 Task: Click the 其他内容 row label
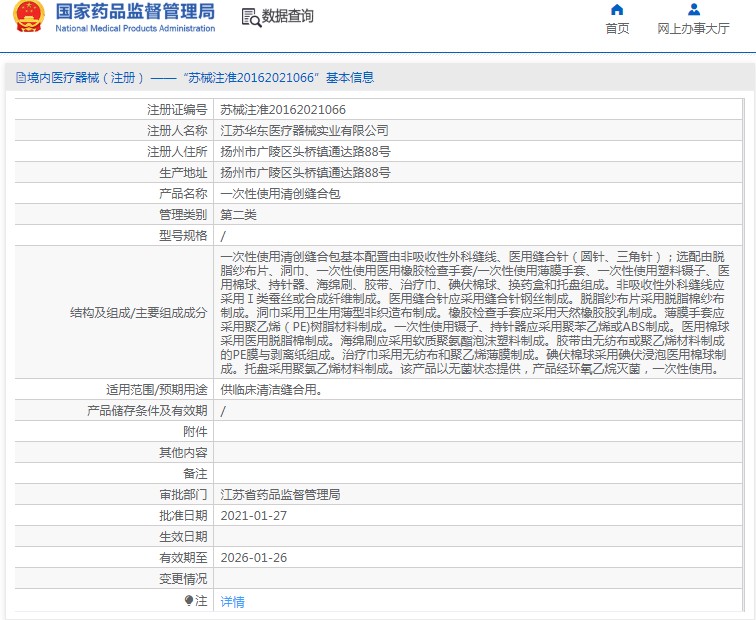pyautogui.click(x=183, y=453)
